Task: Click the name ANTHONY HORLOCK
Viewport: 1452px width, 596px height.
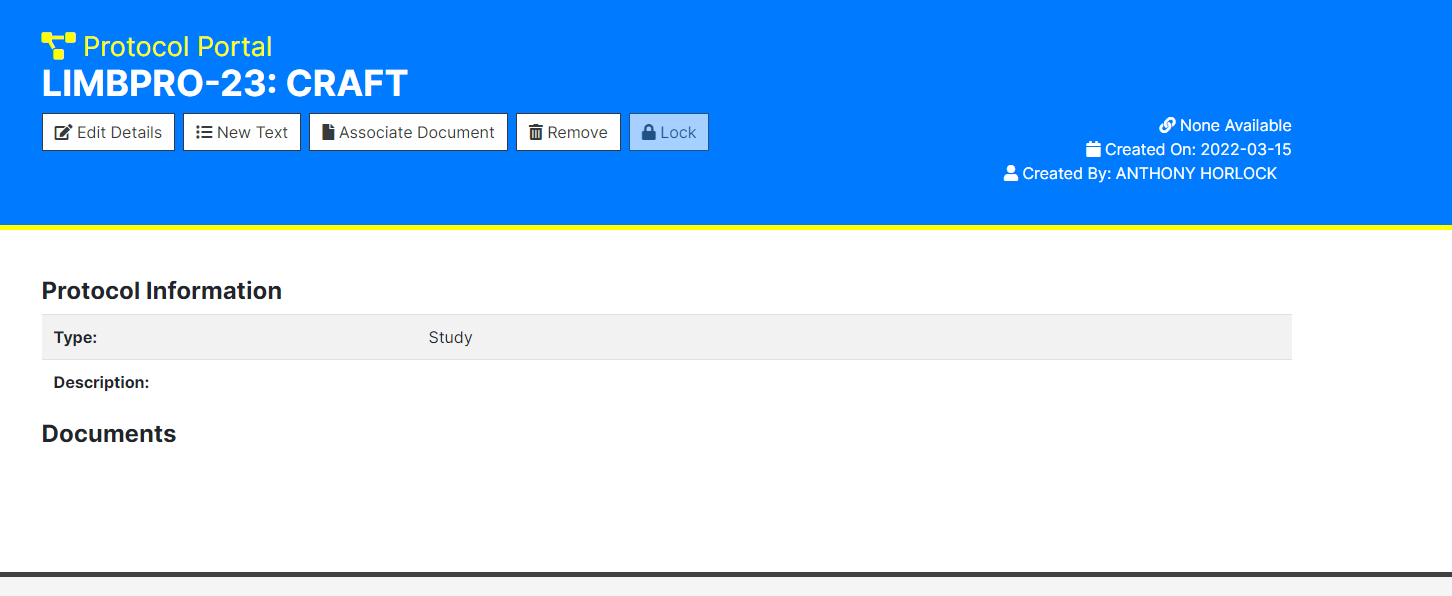Action: click(1196, 172)
